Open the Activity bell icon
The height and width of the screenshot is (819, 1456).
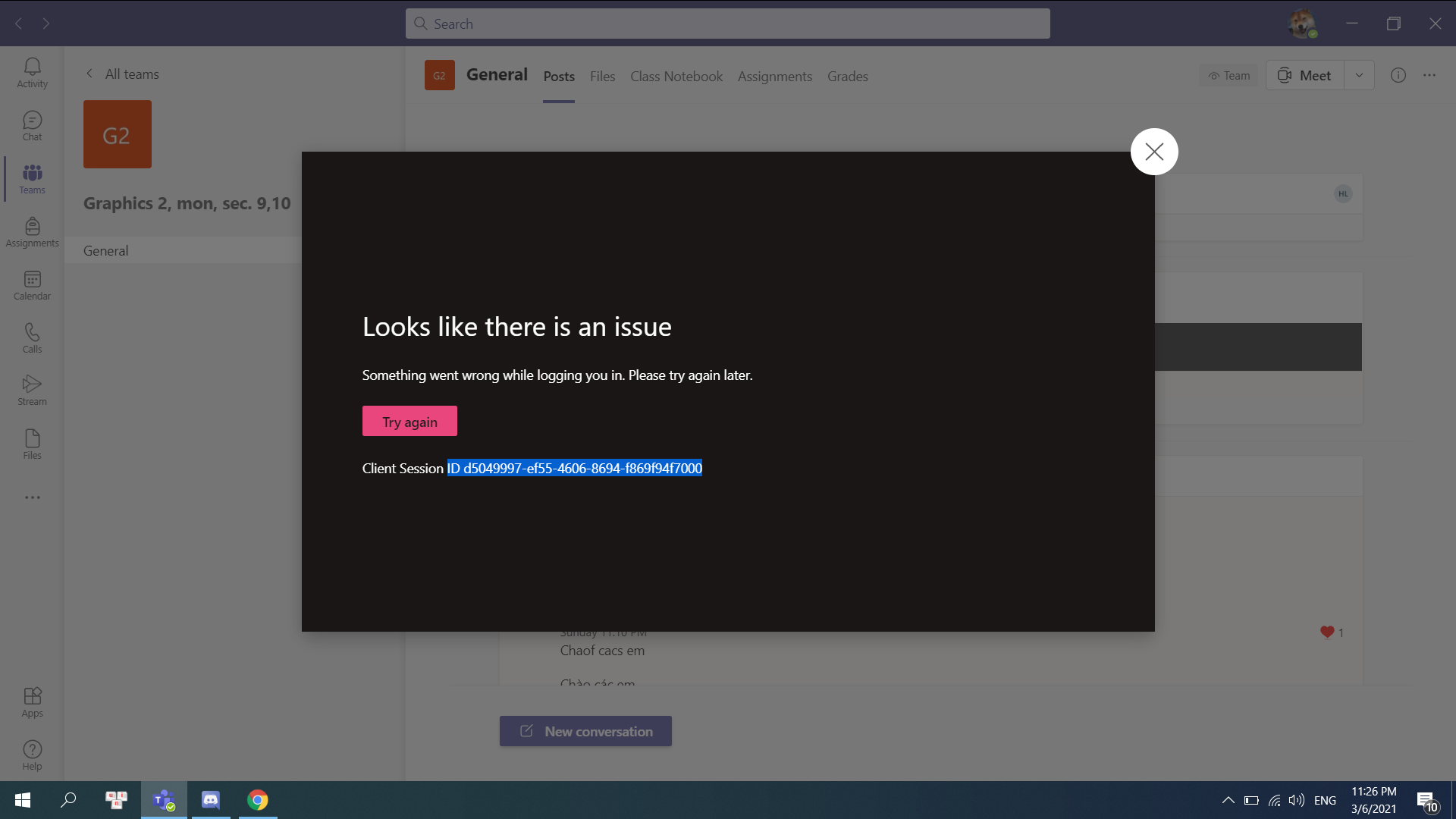point(32,73)
